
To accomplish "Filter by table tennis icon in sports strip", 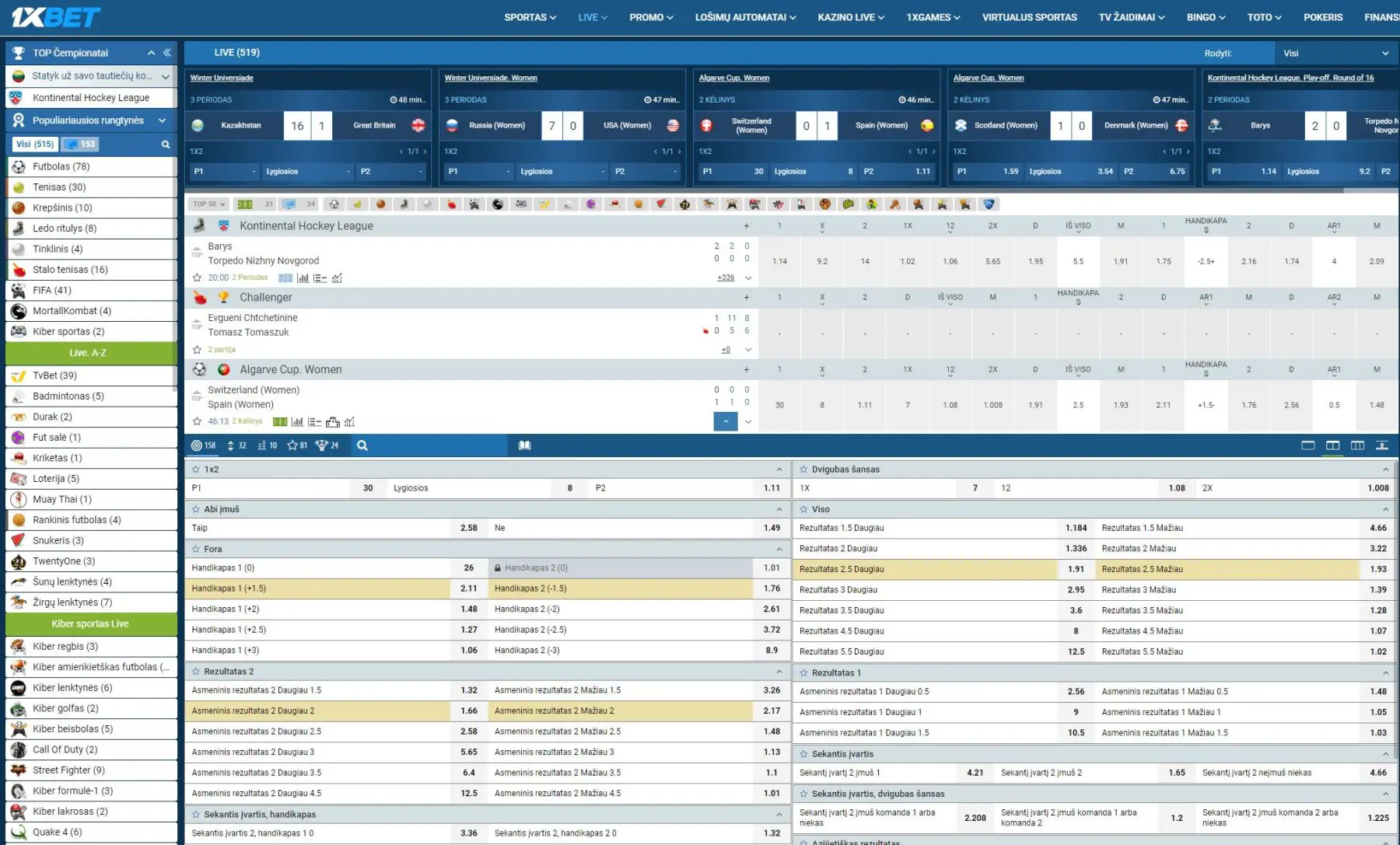I will (451, 204).
